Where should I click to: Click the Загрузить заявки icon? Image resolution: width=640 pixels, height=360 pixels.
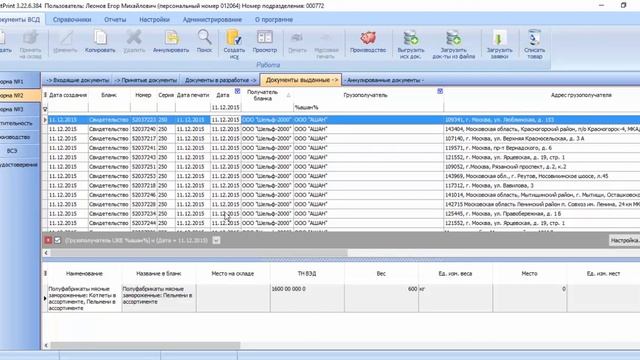tap(499, 38)
